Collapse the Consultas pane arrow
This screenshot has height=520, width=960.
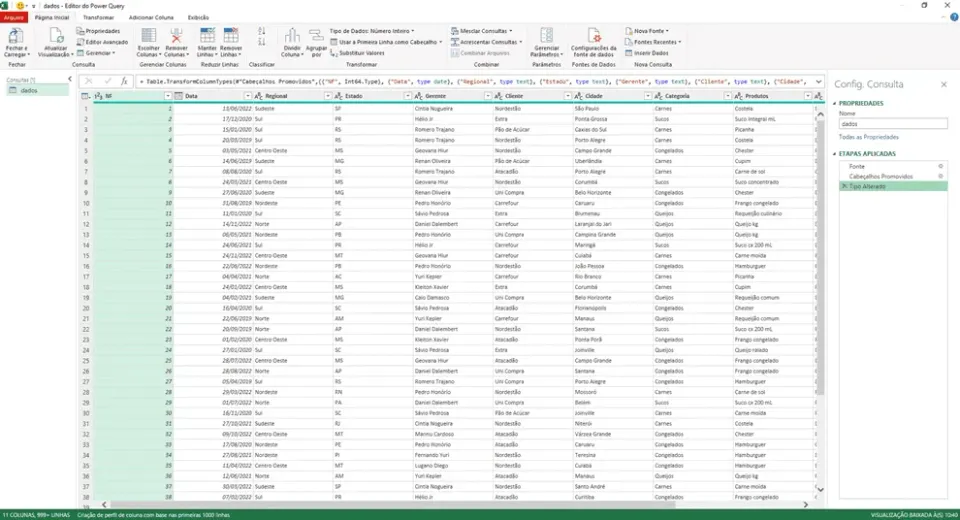tap(70, 80)
